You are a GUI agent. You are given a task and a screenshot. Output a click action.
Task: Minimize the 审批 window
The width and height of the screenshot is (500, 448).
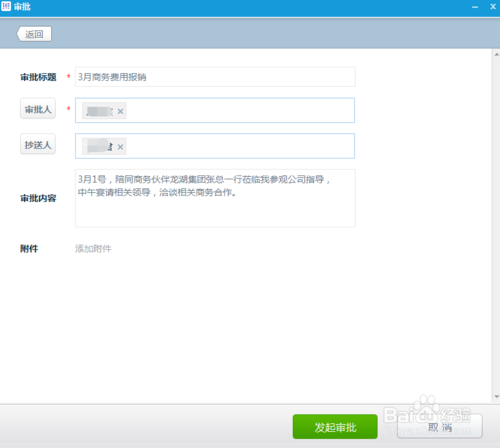coord(475,7)
